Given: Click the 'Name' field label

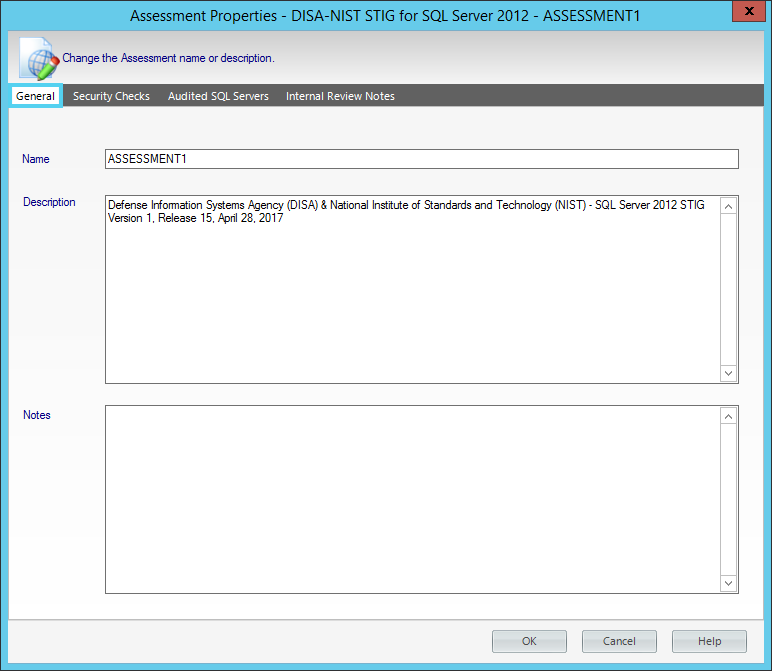Looking at the screenshot, I should [x=35, y=159].
